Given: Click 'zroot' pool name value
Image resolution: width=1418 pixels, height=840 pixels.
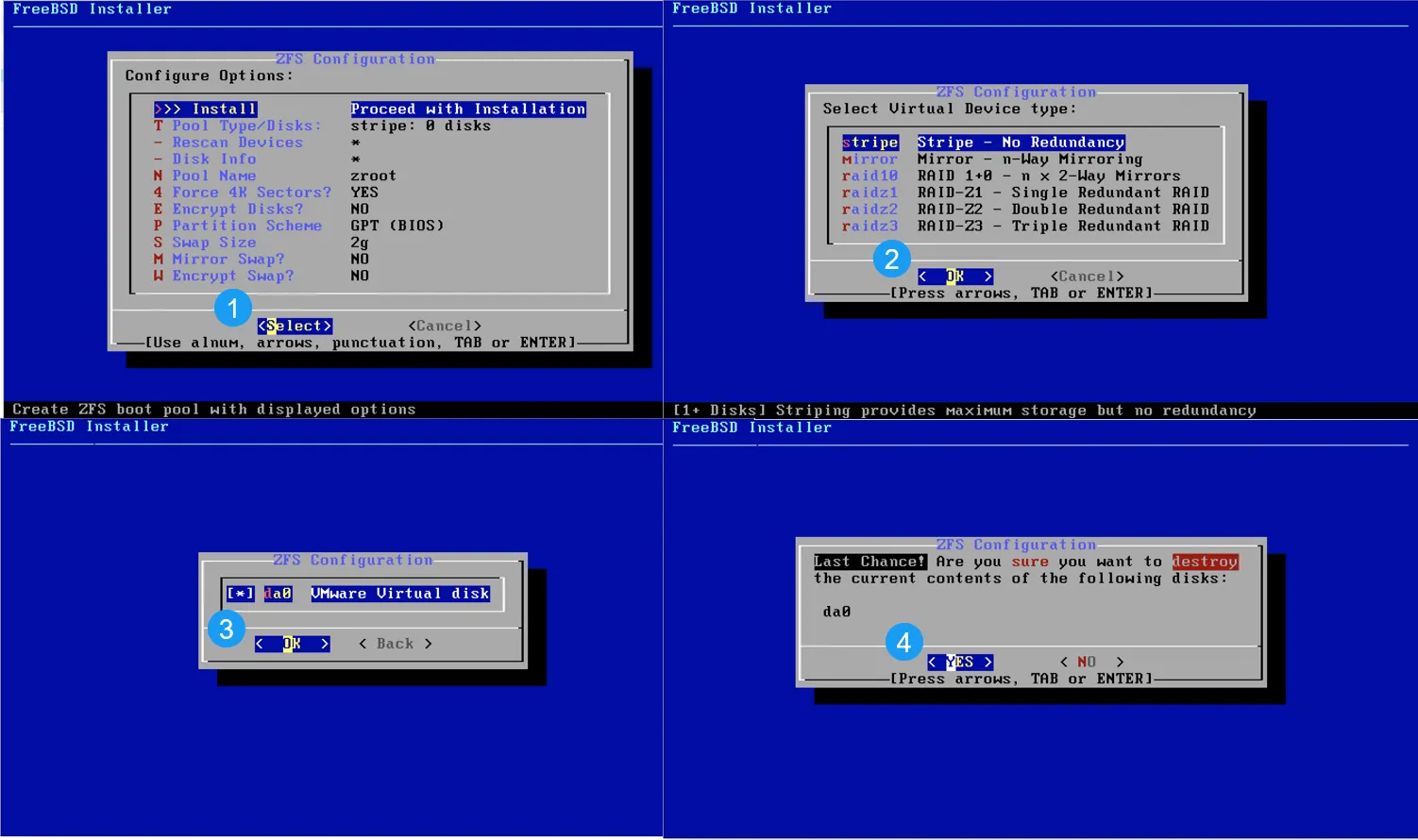Looking at the screenshot, I should click(374, 176).
